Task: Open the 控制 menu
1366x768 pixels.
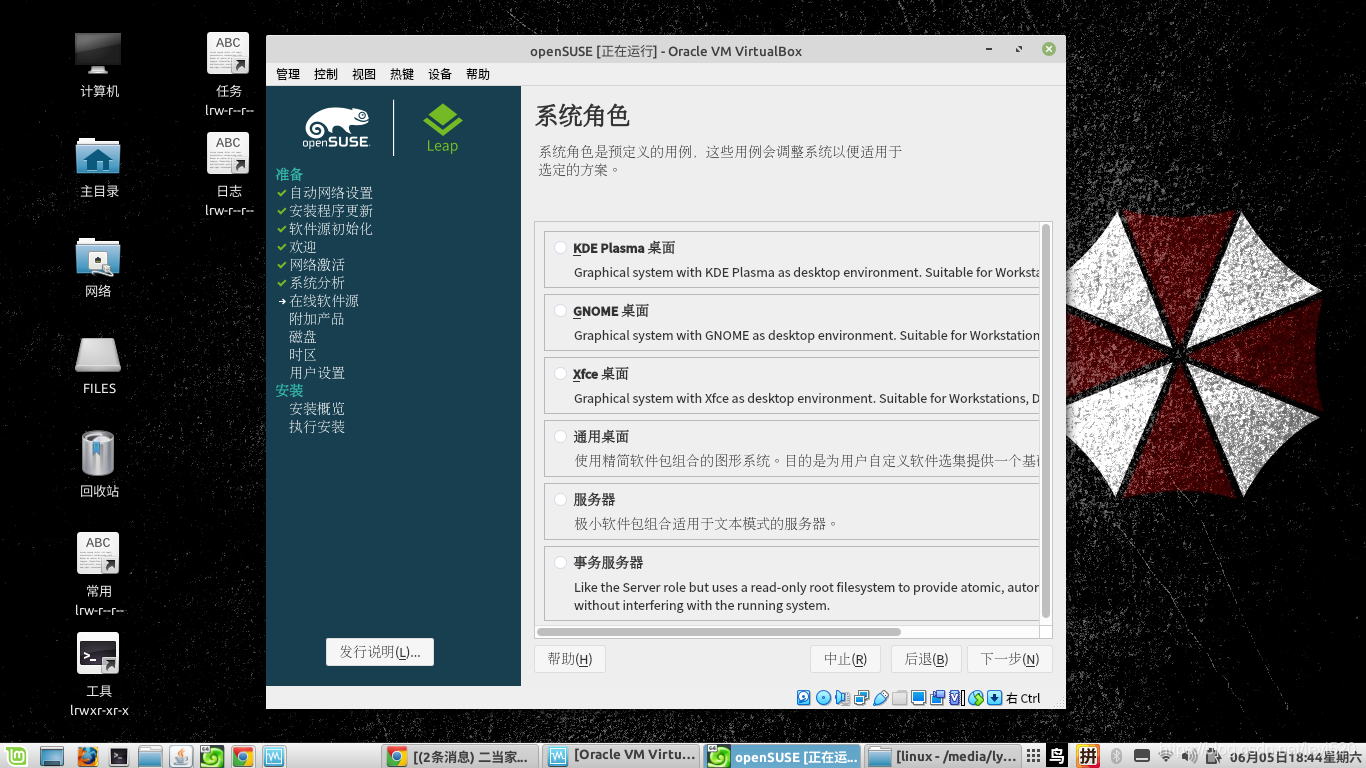Action: [326, 74]
